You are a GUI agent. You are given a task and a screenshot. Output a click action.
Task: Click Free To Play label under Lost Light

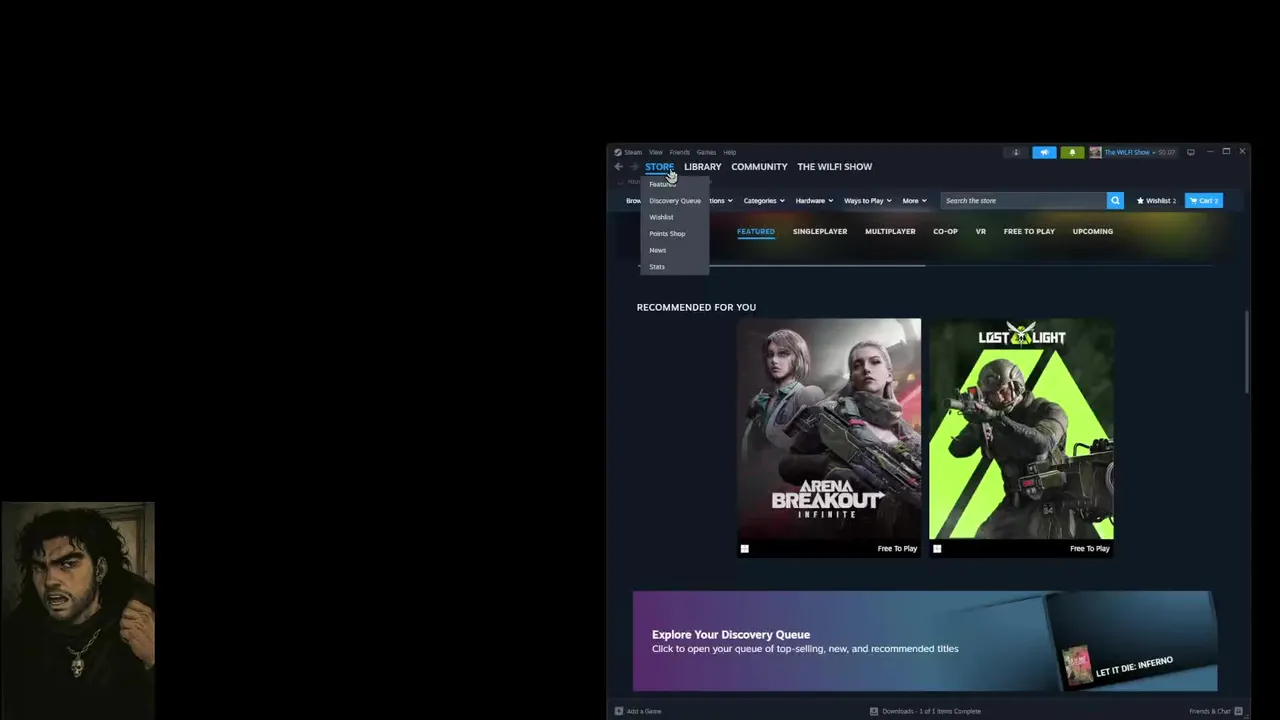pyautogui.click(x=1089, y=548)
